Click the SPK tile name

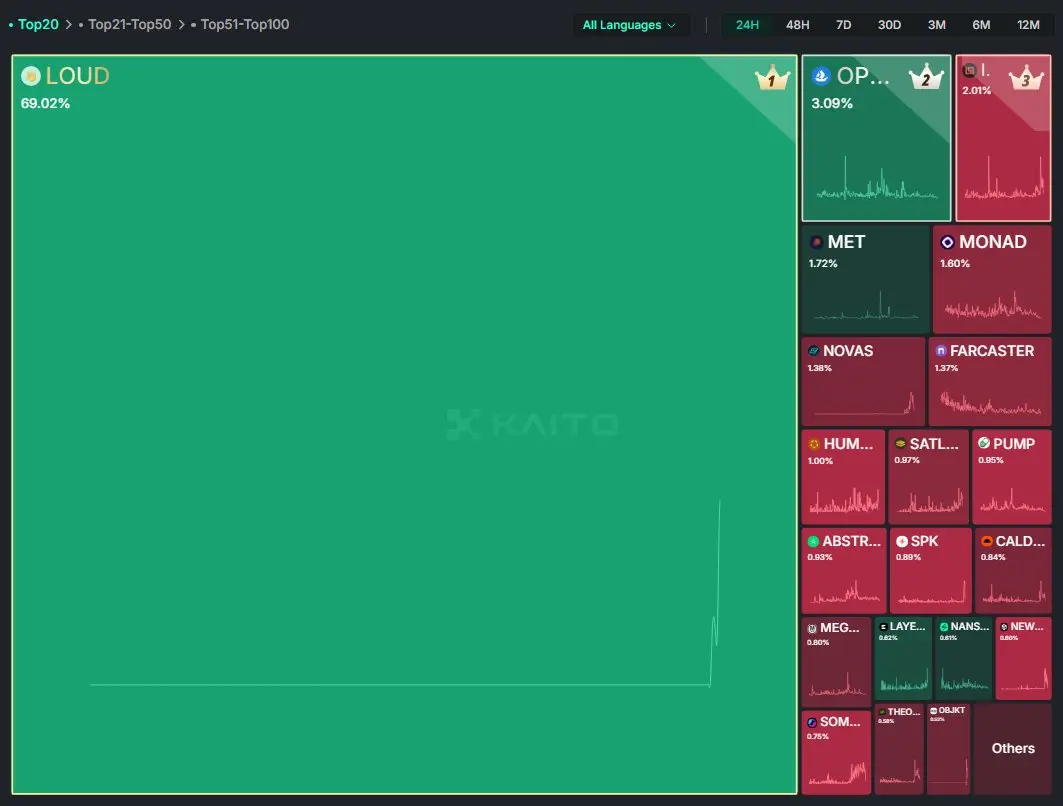924,541
